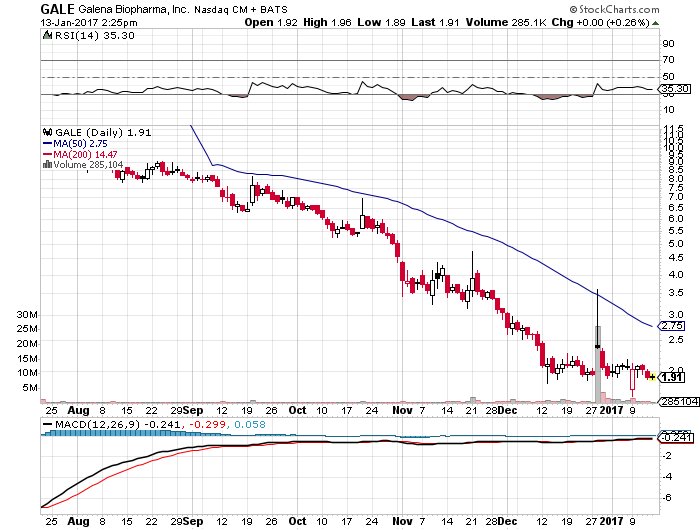Click the Volume 285,104 legend entry
Viewport: 700px width, 530px height.
tap(88, 165)
